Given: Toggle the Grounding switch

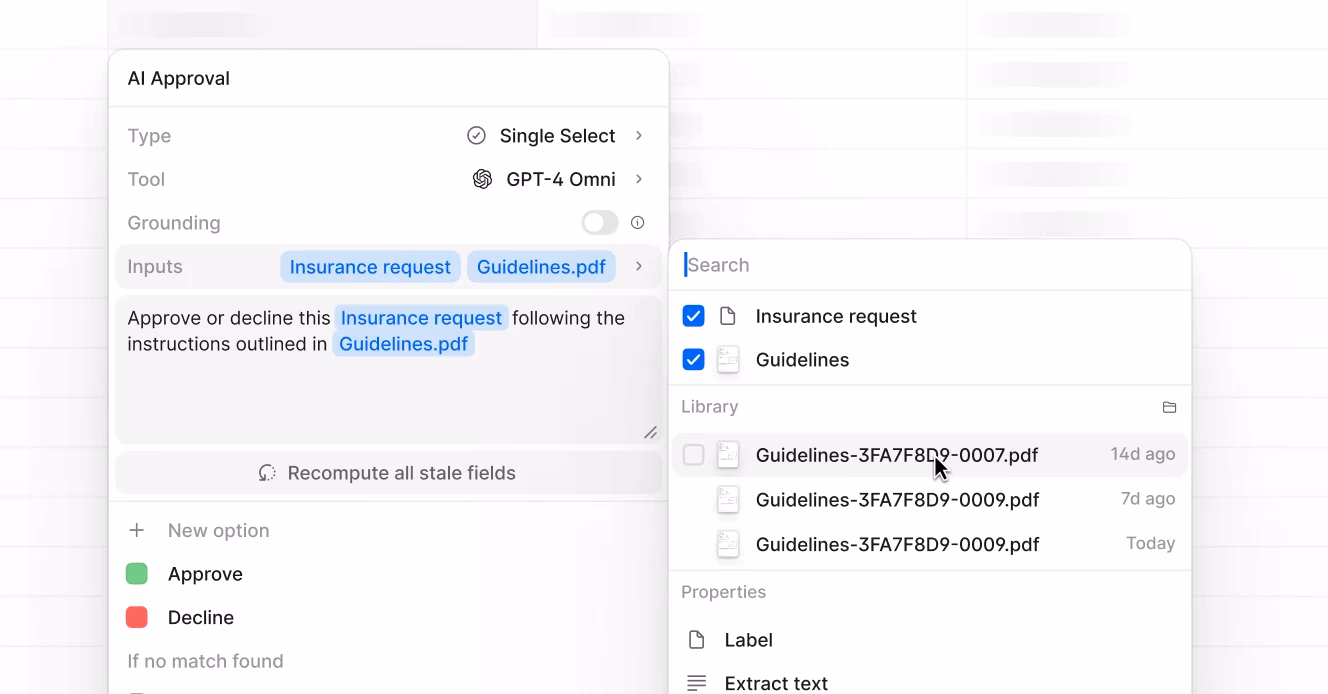Looking at the screenshot, I should [x=600, y=223].
